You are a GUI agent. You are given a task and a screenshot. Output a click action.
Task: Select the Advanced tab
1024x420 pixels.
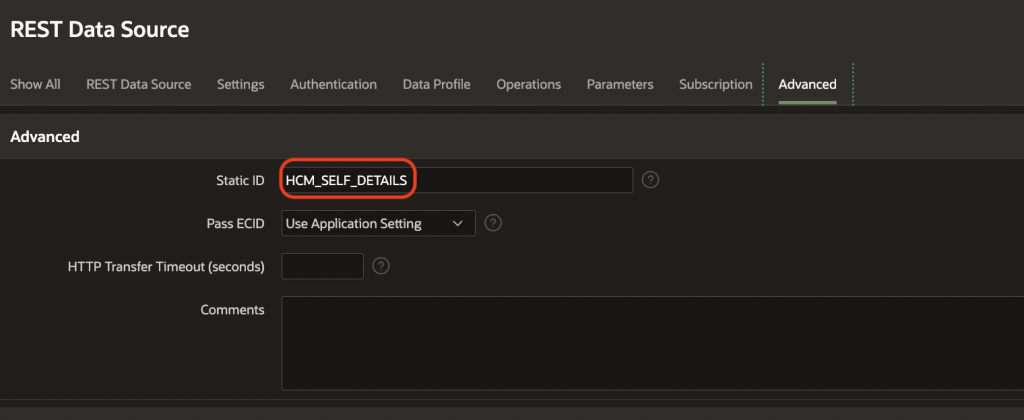[x=807, y=84]
